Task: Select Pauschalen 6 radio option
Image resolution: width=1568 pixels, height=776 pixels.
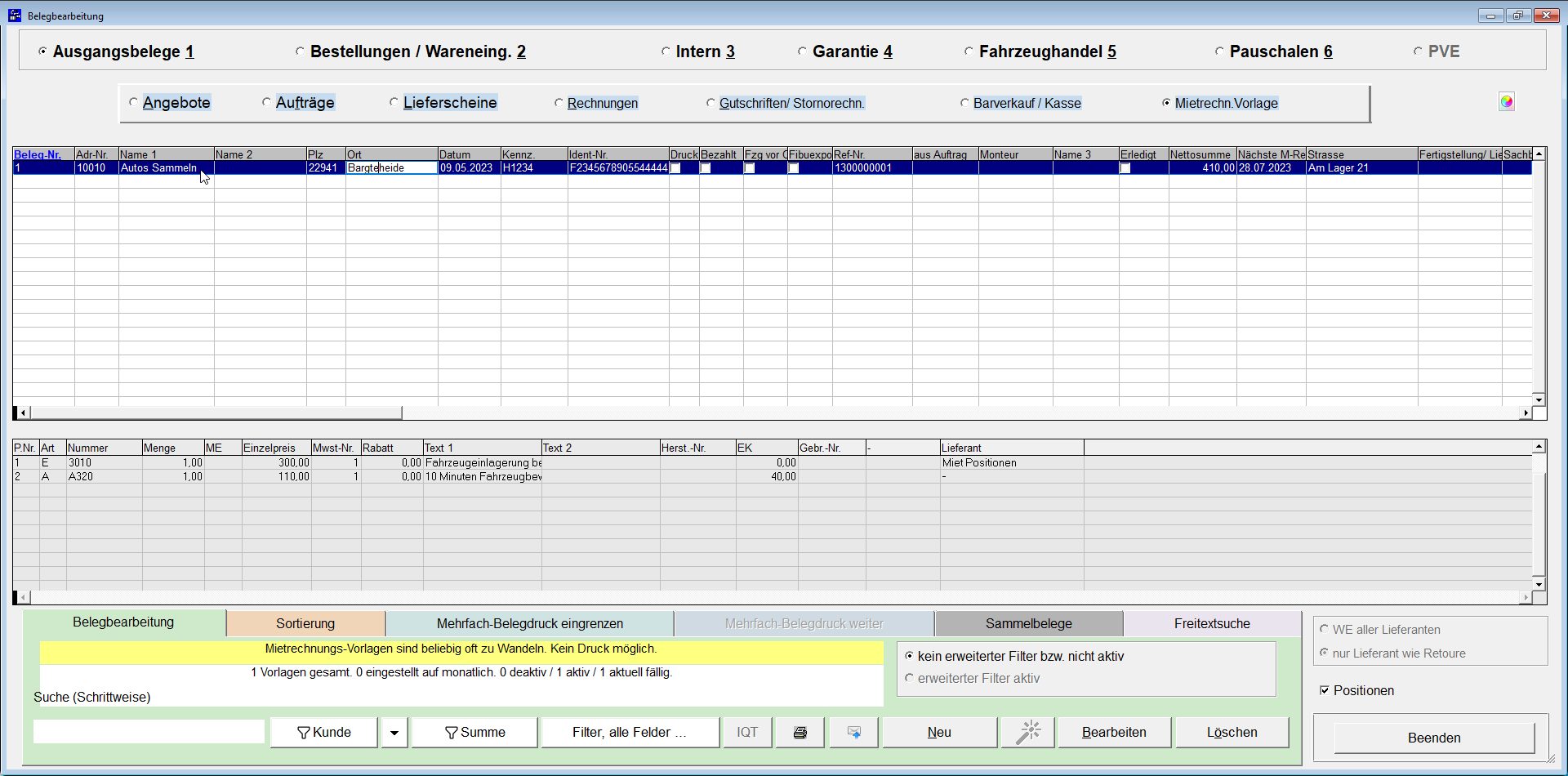Action: point(1274,51)
